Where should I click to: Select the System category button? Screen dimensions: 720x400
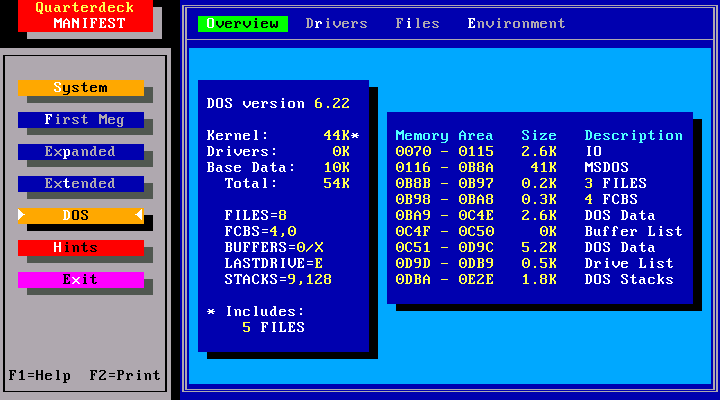[x=81, y=88]
